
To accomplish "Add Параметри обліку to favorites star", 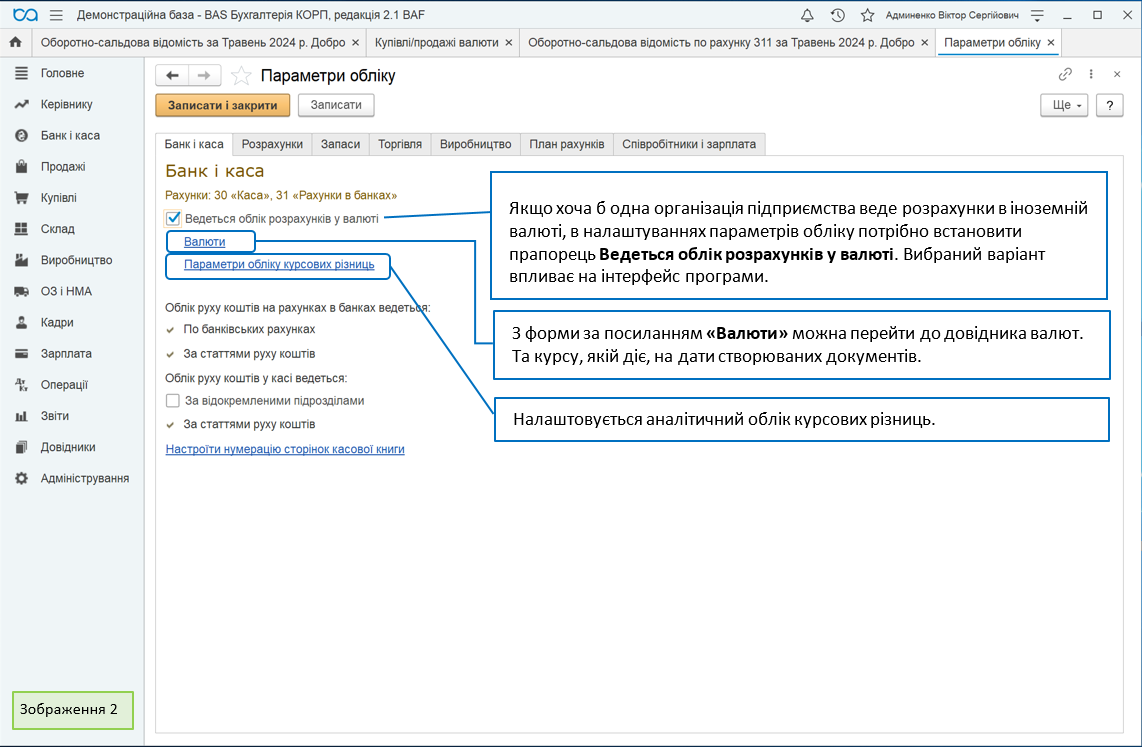I will (x=241, y=76).
